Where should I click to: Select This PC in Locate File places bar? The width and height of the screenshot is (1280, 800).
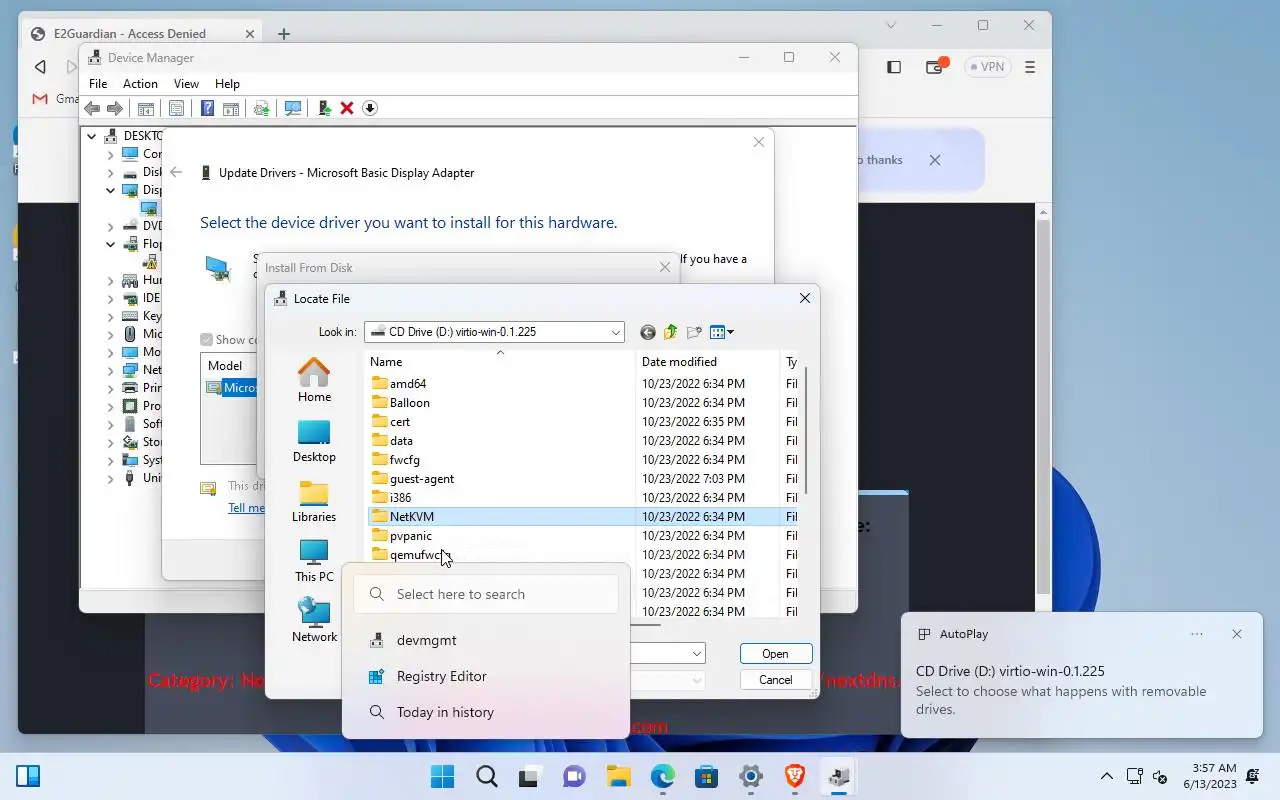pos(314,561)
